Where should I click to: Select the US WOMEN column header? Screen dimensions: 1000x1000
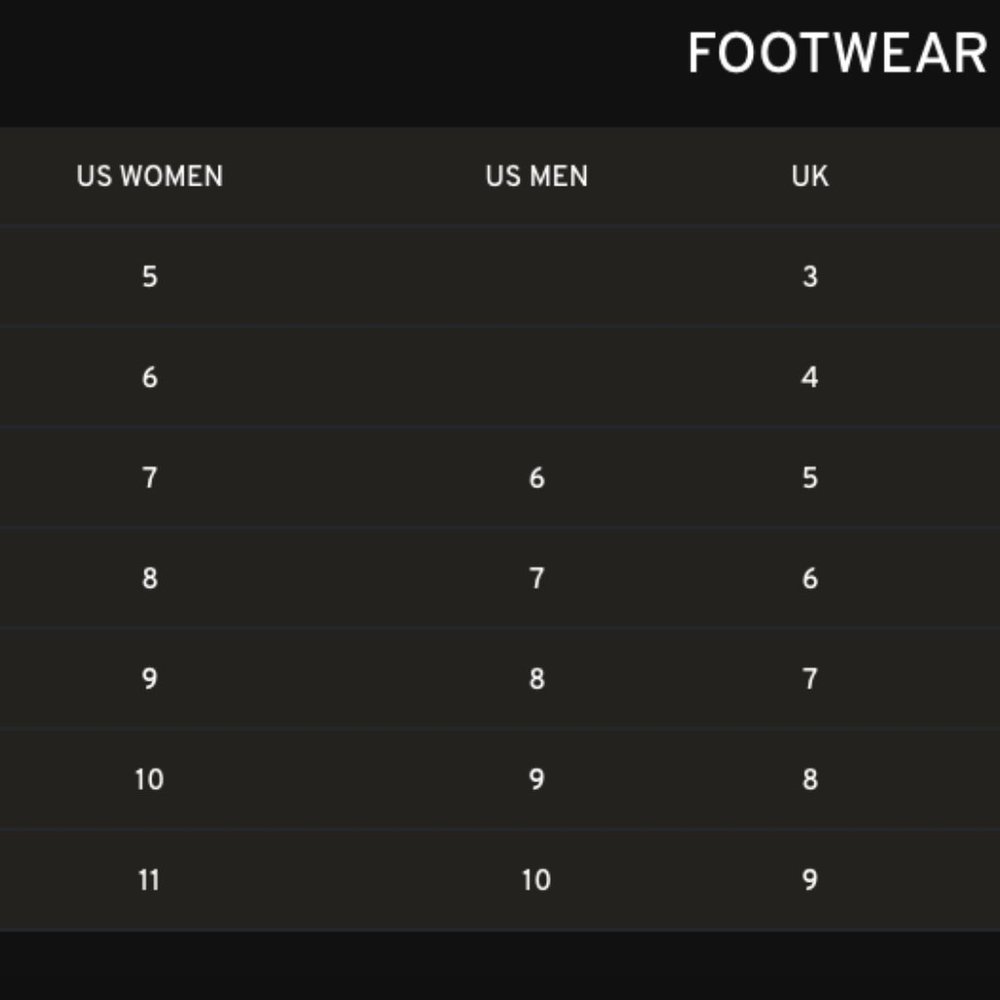[x=150, y=176]
